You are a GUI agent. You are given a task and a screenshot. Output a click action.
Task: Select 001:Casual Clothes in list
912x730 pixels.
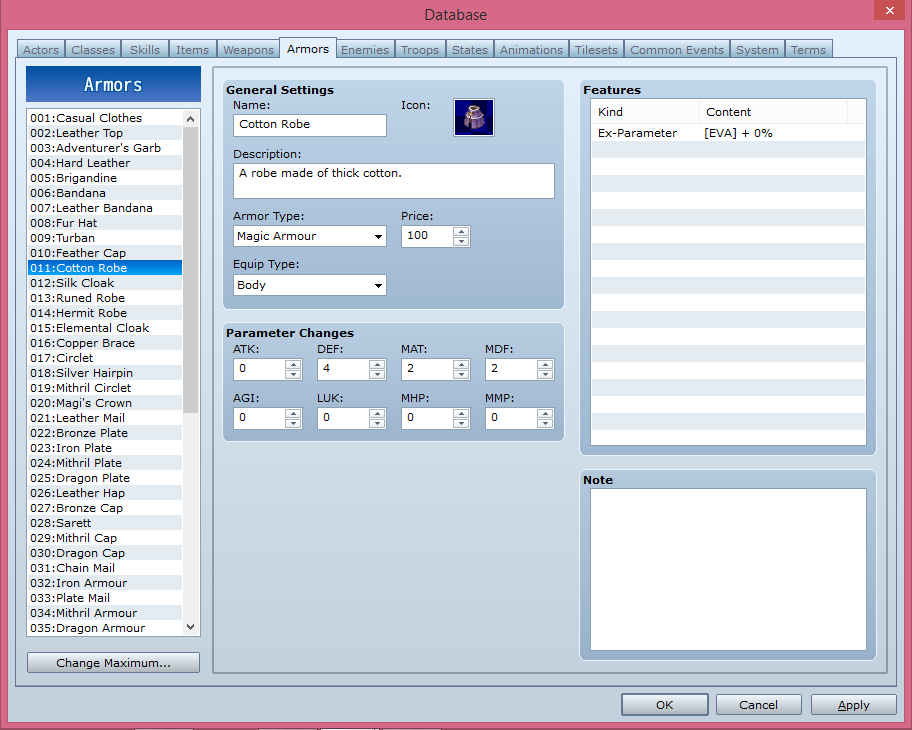click(105, 118)
